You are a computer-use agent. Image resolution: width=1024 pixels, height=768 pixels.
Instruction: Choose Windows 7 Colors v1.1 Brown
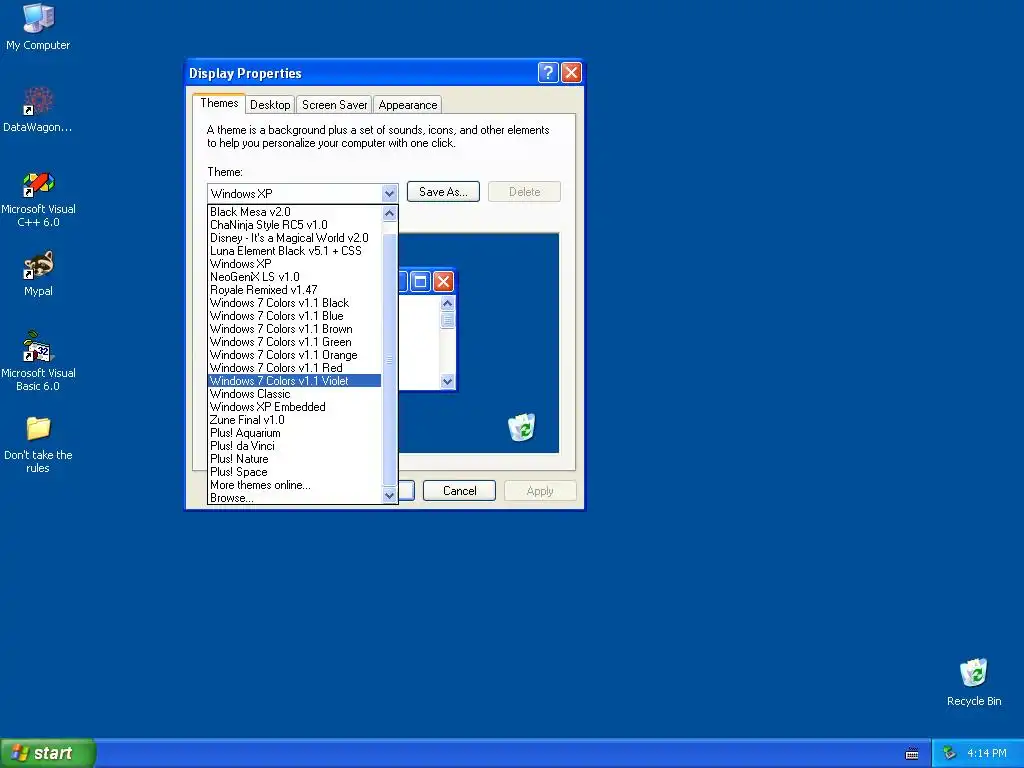coord(295,329)
